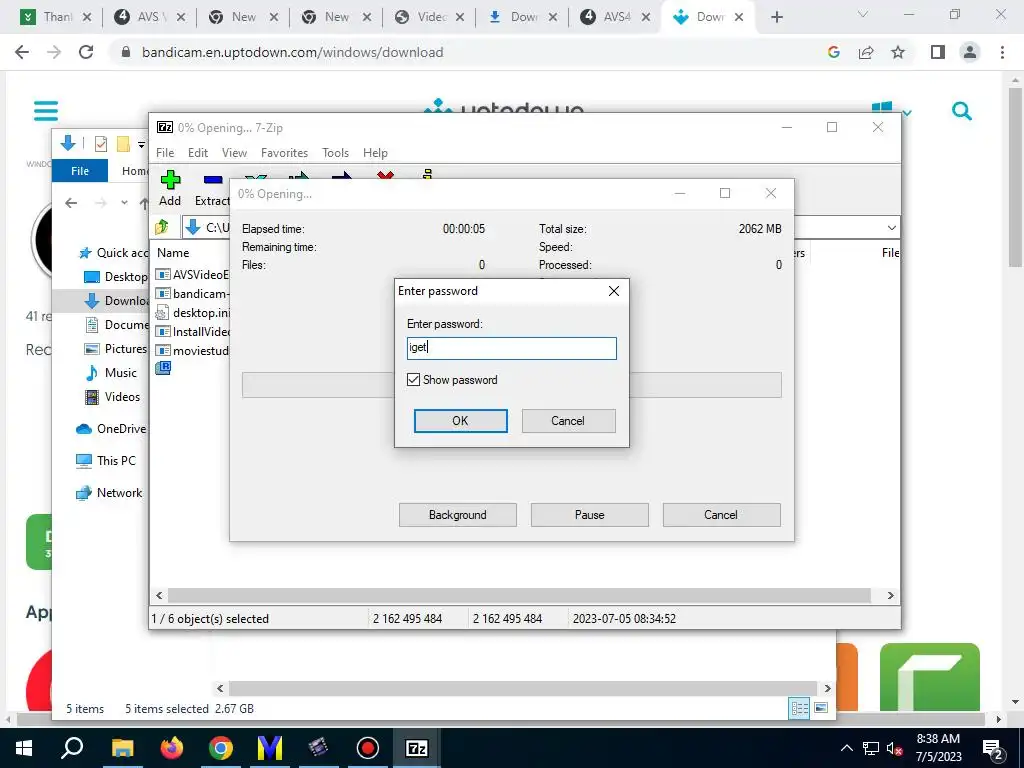Screen dimensions: 1024x768
Task: Open the Windows Start menu
Action: 24,748
